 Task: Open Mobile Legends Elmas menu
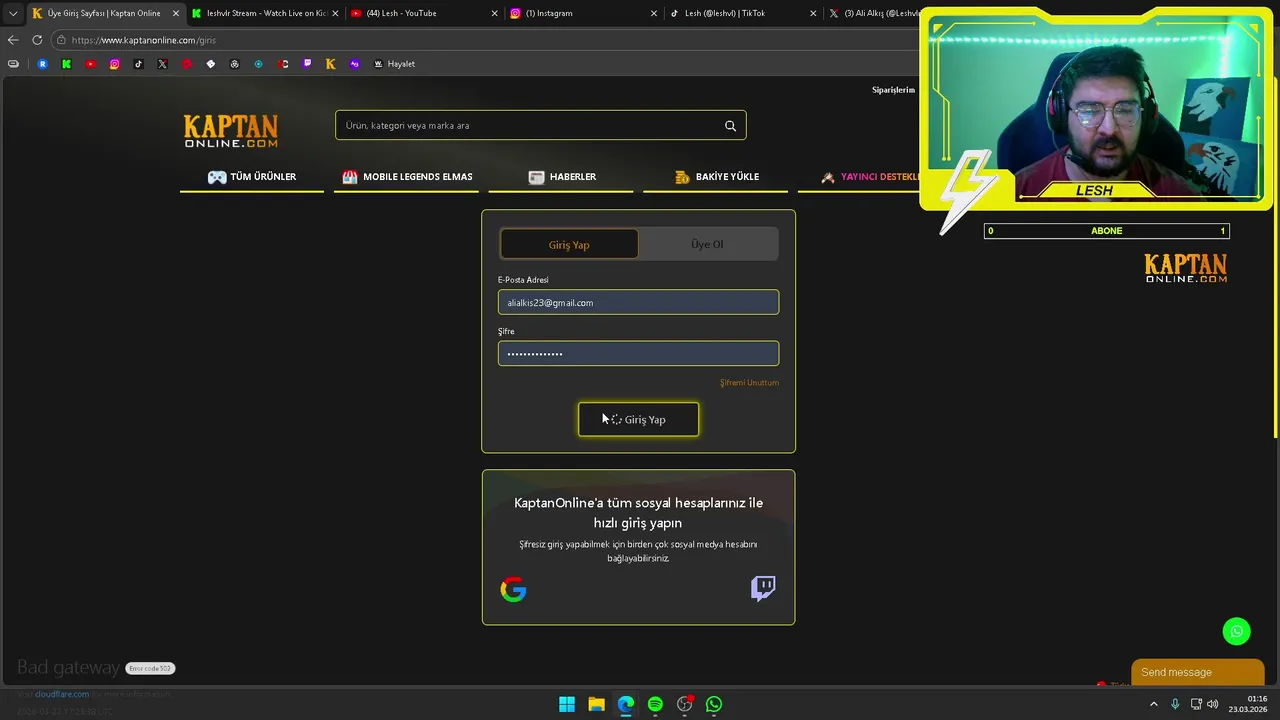pos(406,177)
